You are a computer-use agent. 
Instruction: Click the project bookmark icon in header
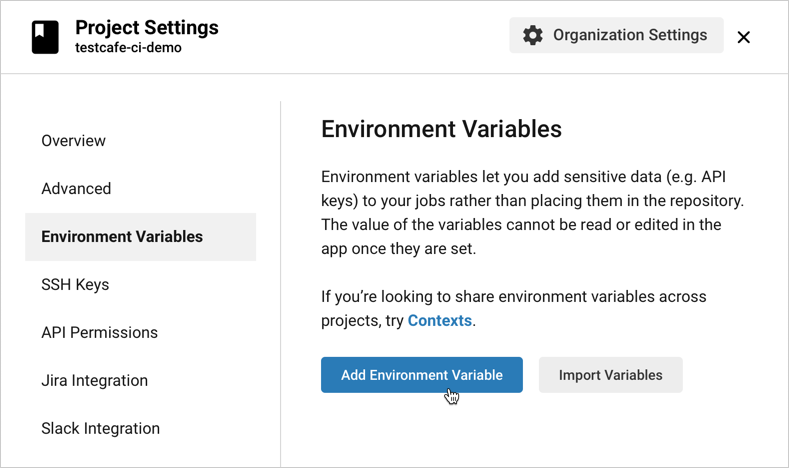tap(45, 37)
